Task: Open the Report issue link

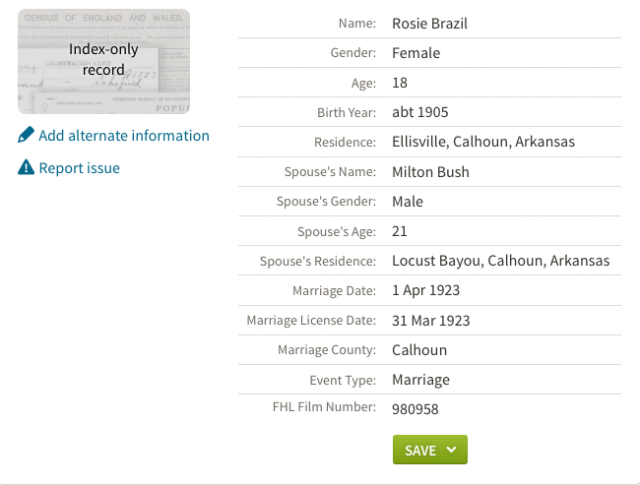Action: (79, 168)
